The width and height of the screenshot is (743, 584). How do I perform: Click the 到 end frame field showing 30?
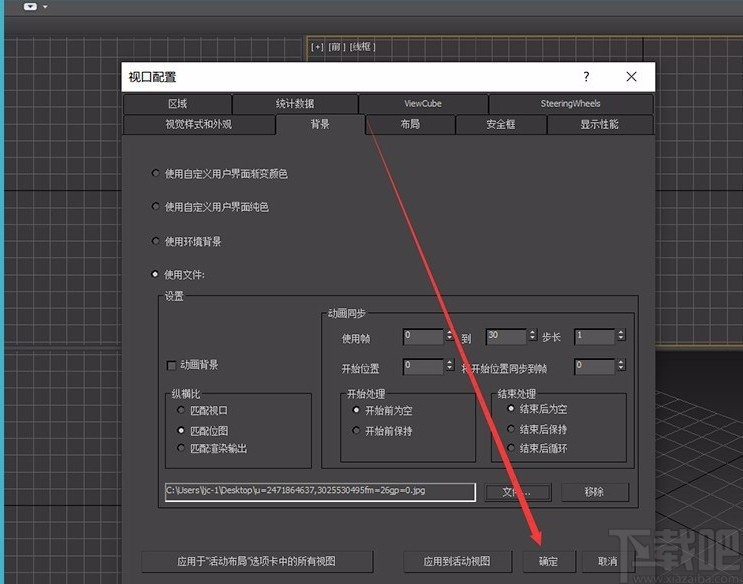tap(506, 336)
